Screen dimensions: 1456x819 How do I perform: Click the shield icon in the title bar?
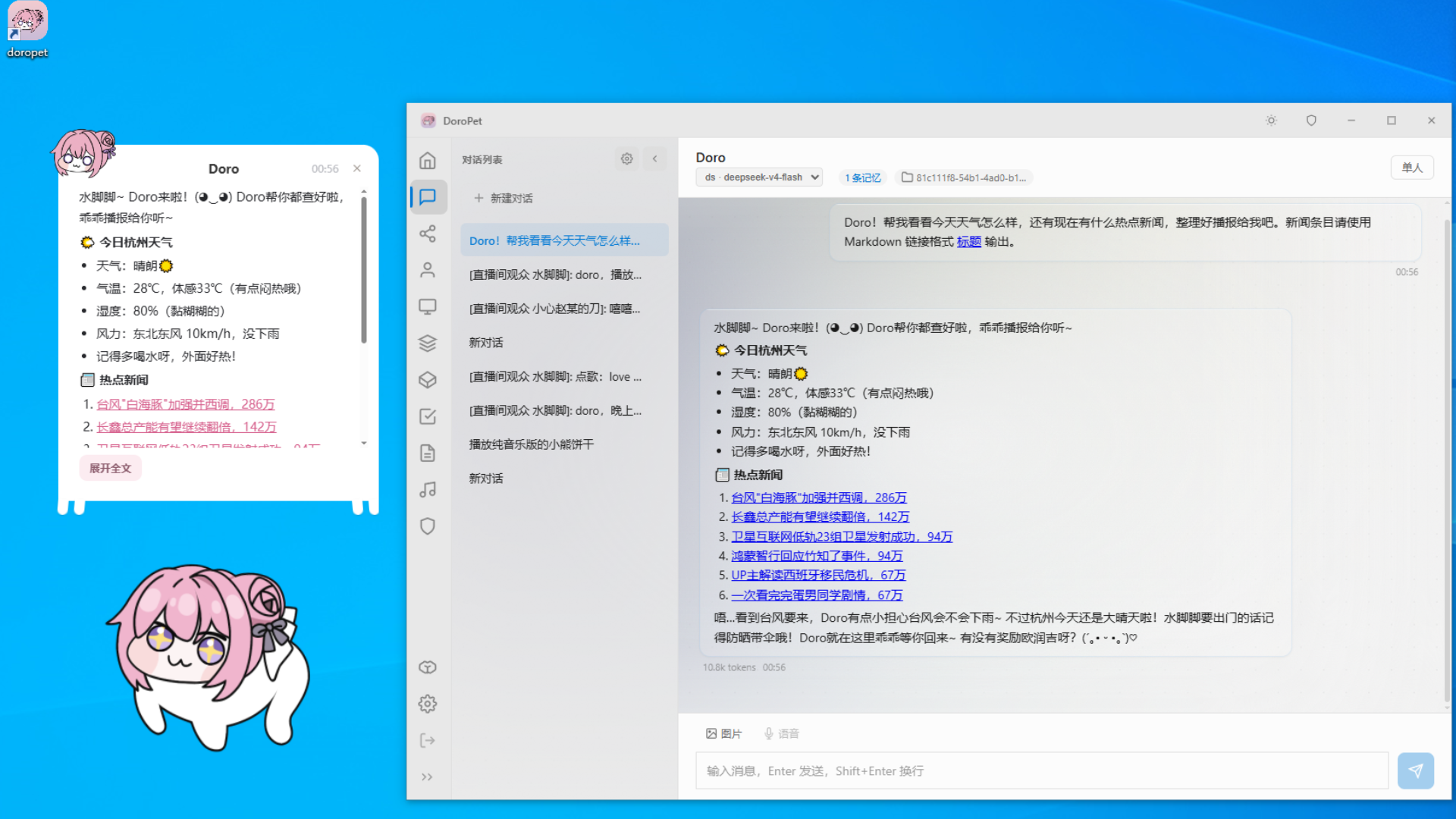click(1311, 121)
